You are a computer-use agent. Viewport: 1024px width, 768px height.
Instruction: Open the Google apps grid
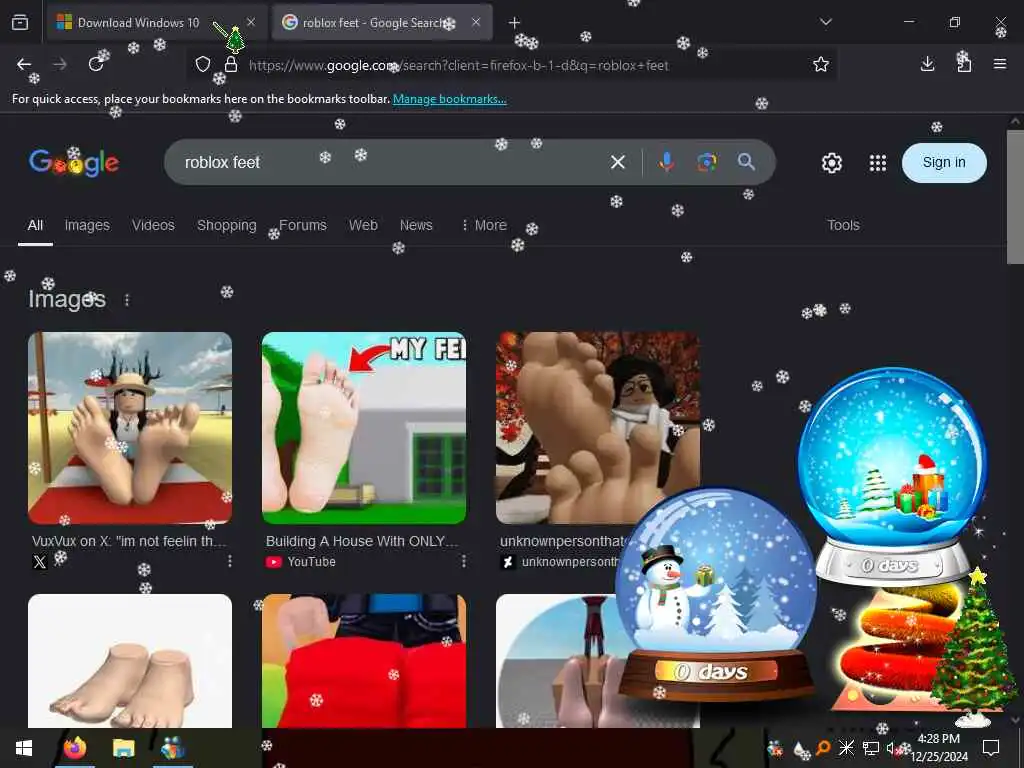pyautogui.click(x=878, y=163)
